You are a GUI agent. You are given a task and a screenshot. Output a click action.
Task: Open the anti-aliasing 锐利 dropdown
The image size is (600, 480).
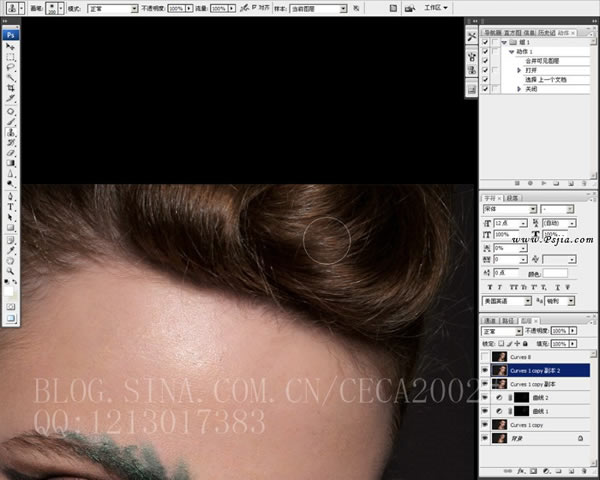tap(560, 301)
